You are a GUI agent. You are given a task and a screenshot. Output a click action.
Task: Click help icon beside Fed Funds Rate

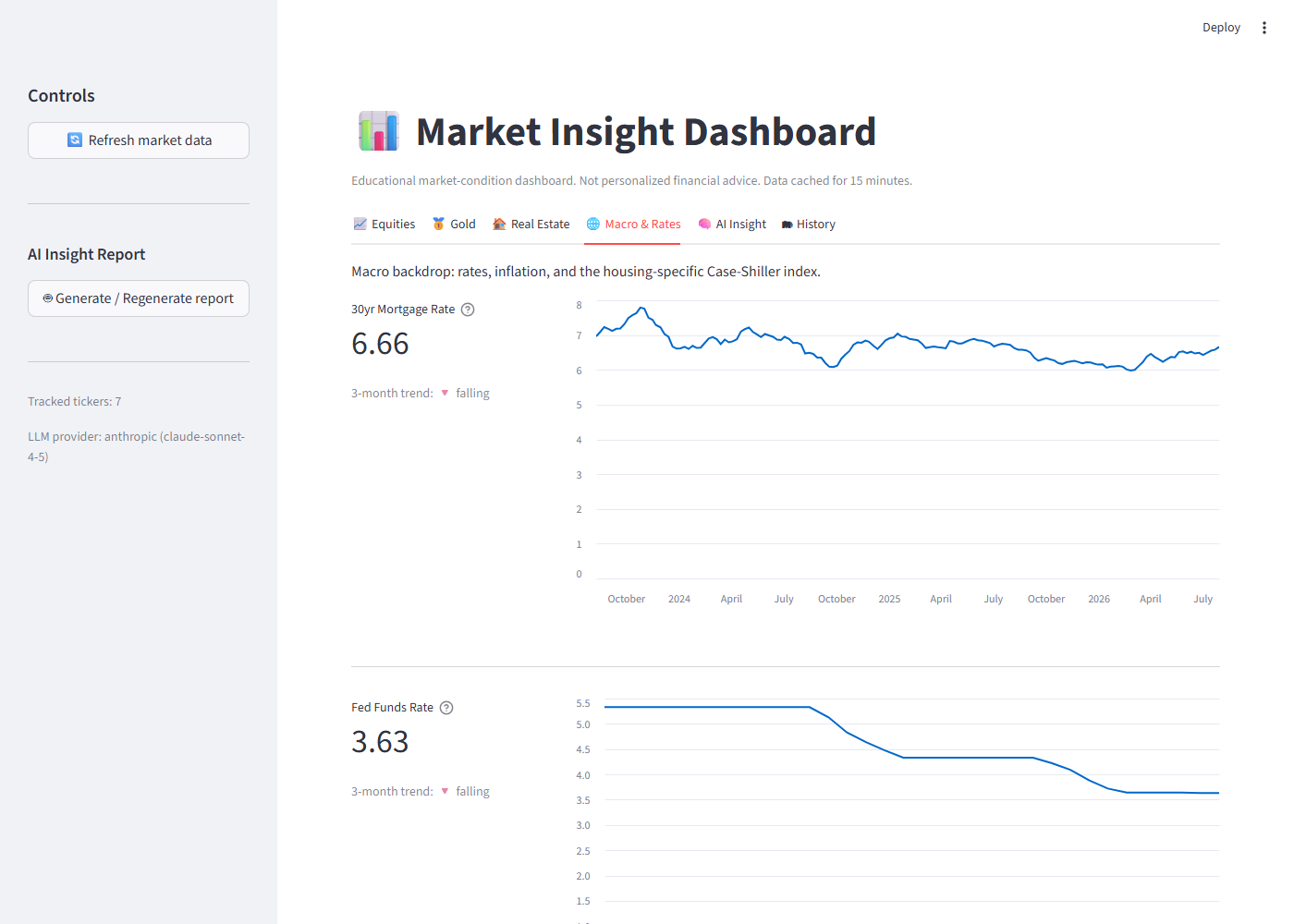pyautogui.click(x=446, y=708)
